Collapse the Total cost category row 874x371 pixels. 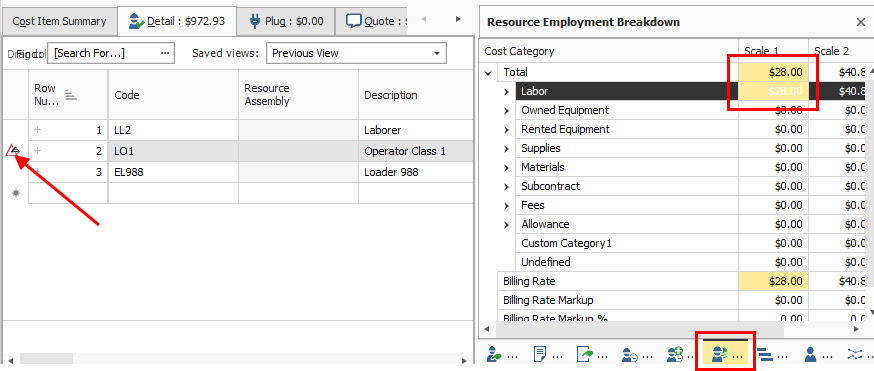pos(489,72)
